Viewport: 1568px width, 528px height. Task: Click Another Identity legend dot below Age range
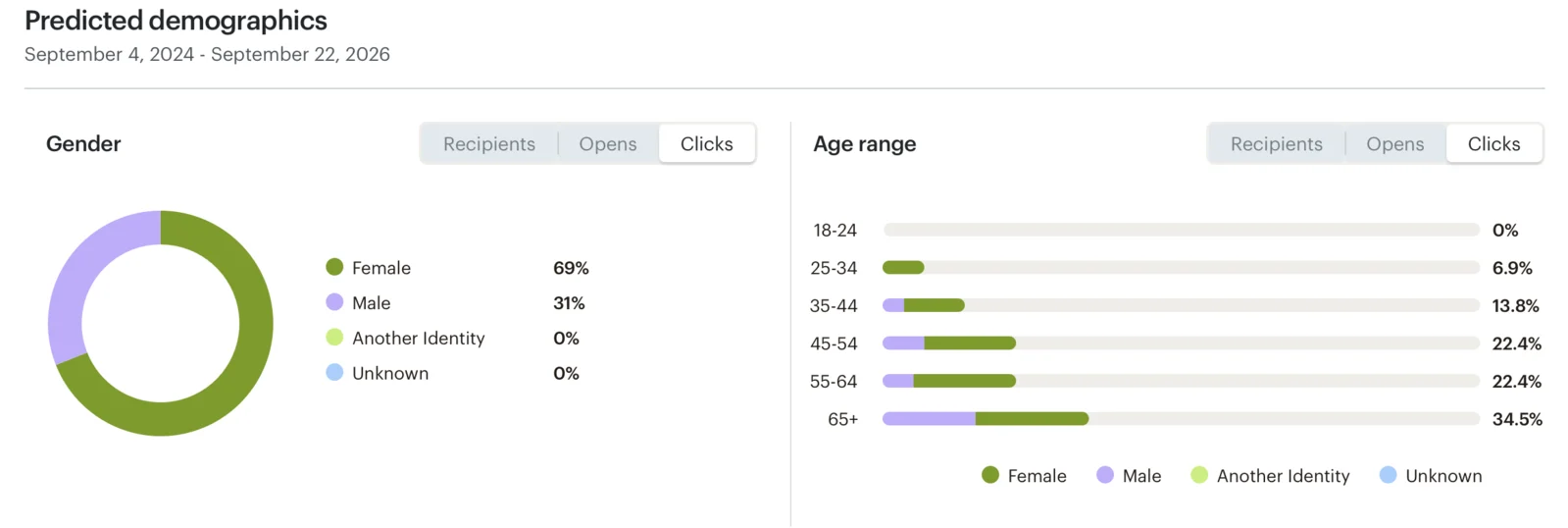[x=1199, y=475]
